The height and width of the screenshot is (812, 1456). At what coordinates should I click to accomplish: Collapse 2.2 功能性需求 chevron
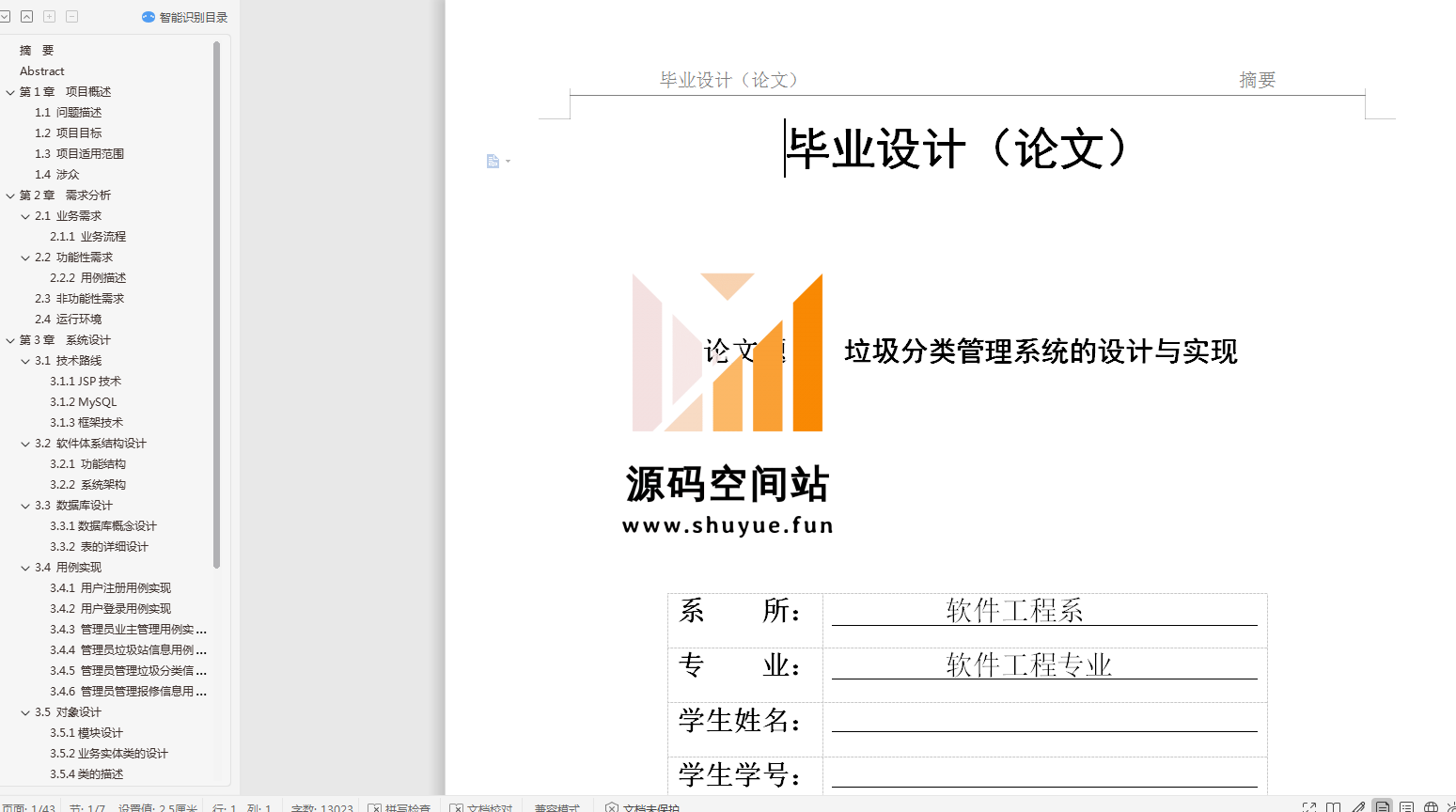[x=25, y=258]
